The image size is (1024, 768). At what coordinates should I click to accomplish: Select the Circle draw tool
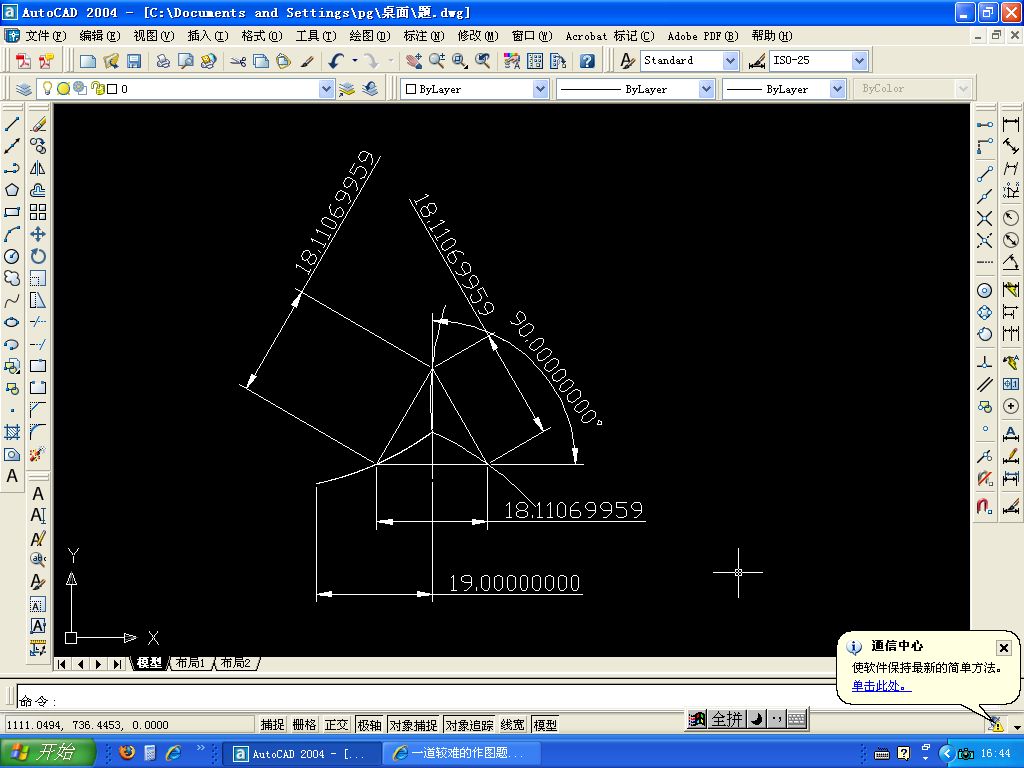[12, 256]
